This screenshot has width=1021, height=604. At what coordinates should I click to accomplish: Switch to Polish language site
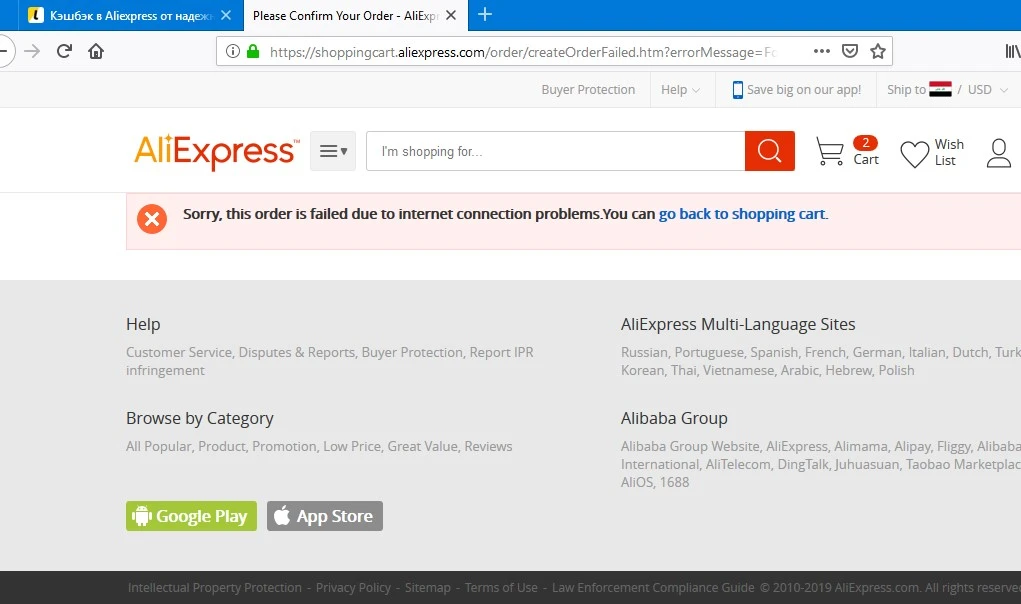pyautogui.click(x=896, y=370)
